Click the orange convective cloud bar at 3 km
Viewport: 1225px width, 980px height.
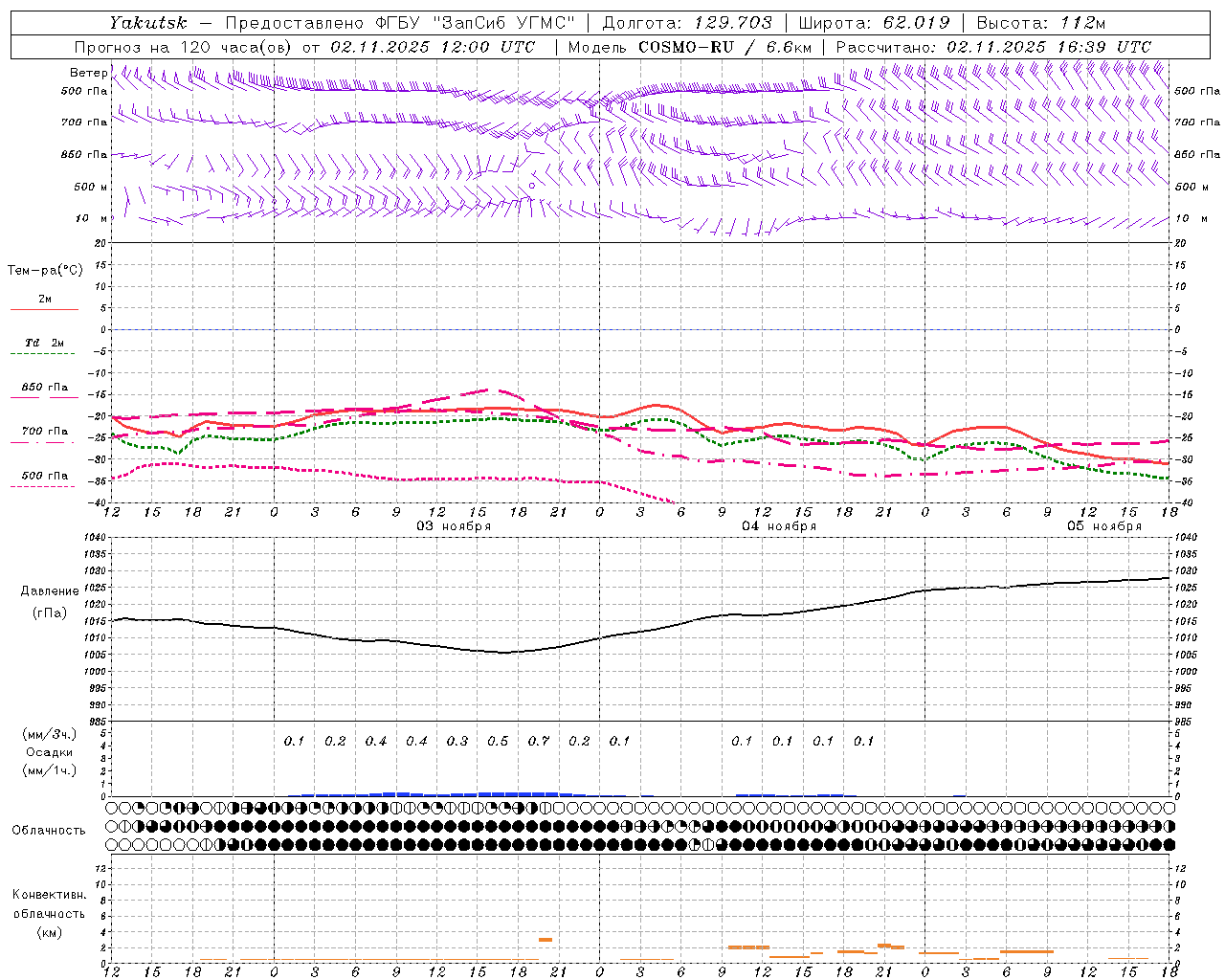[x=546, y=940]
